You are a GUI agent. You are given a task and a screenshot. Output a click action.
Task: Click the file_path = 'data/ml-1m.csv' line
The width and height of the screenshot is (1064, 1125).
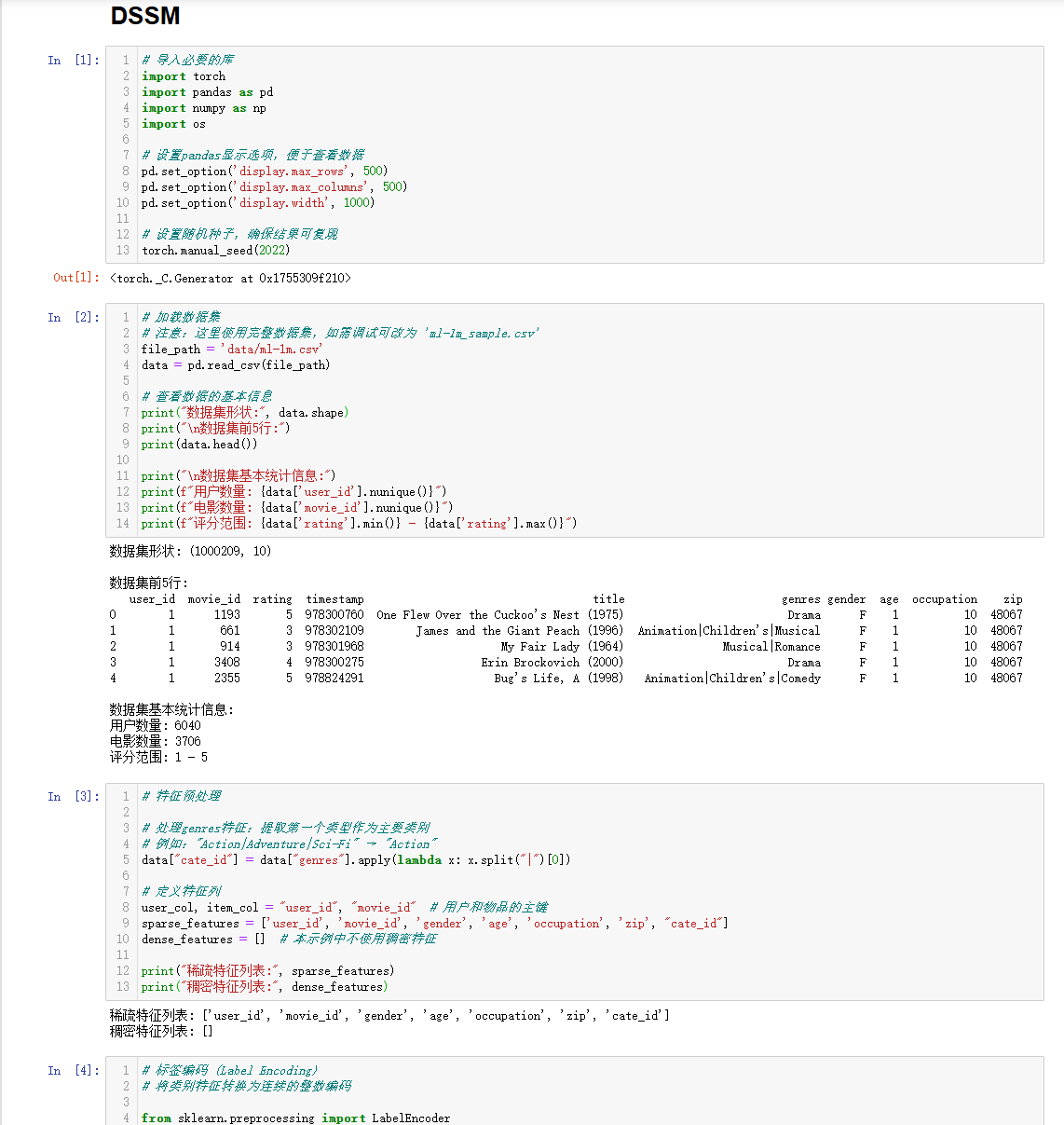pos(232,350)
